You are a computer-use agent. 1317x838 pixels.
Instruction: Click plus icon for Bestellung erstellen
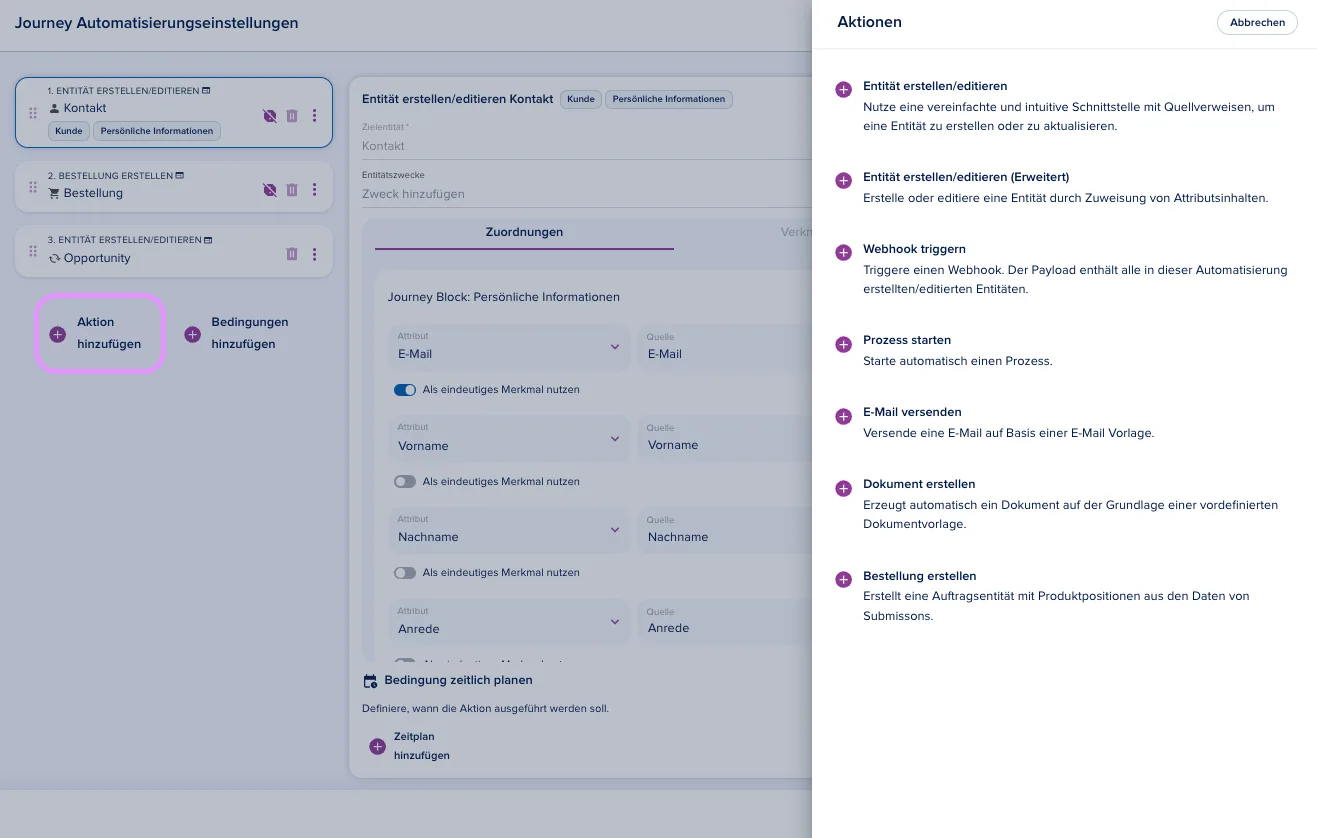click(843, 579)
